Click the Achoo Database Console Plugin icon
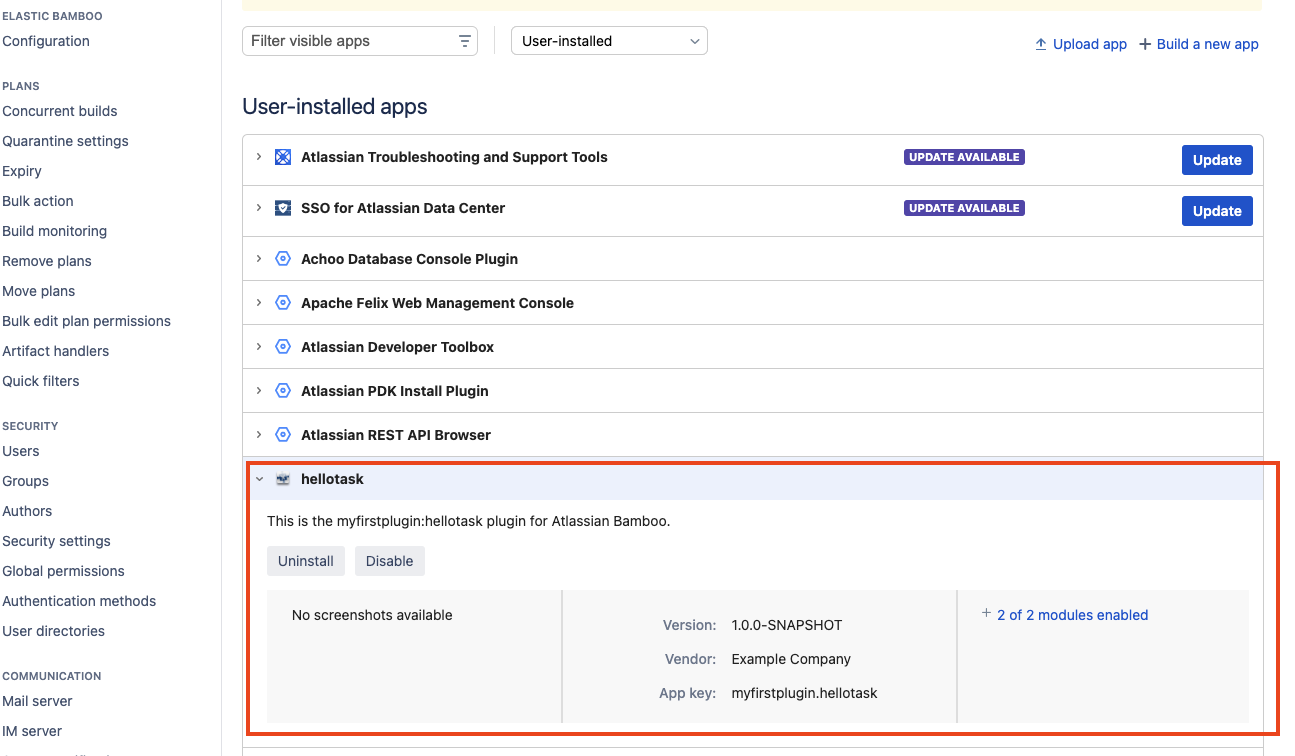The height and width of the screenshot is (756, 1295). coord(283,259)
